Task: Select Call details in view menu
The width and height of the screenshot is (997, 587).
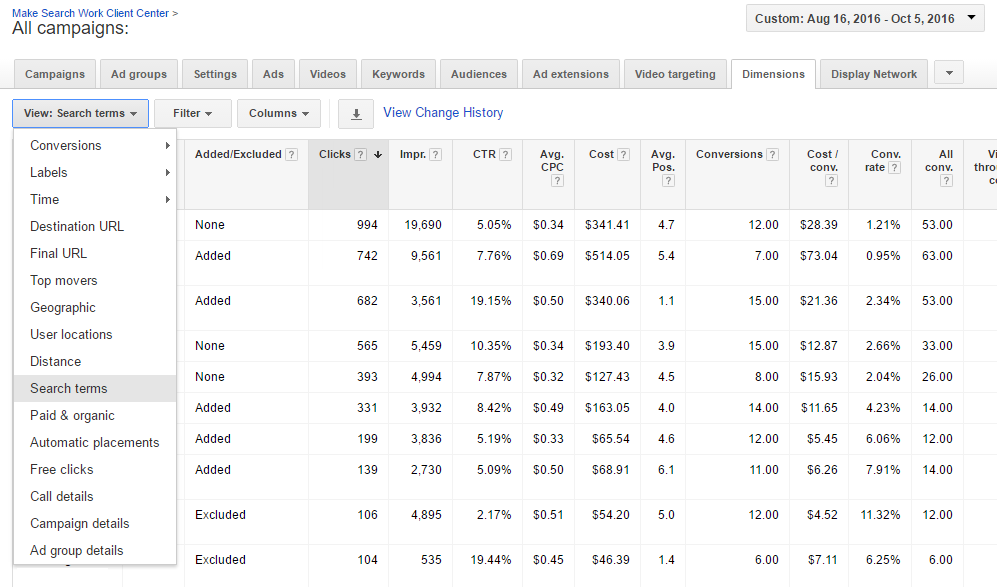Action: [95, 497]
